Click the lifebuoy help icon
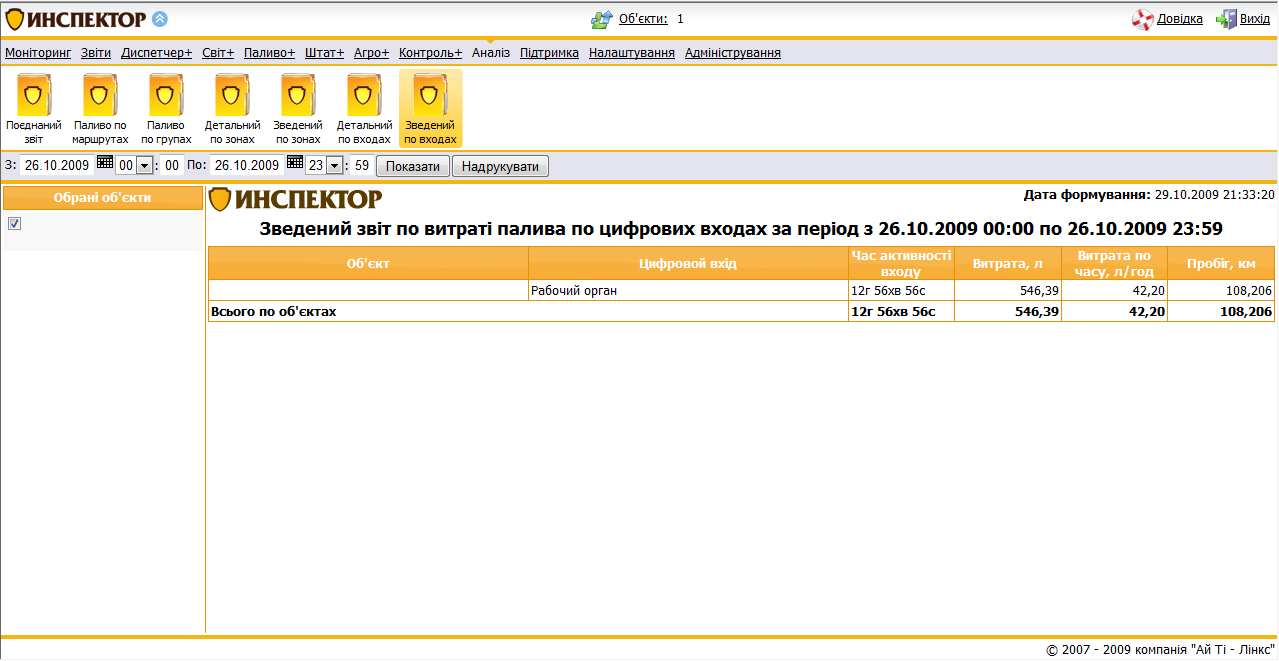This screenshot has height=661, width=1279. pyautogui.click(x=1143, y=19)
